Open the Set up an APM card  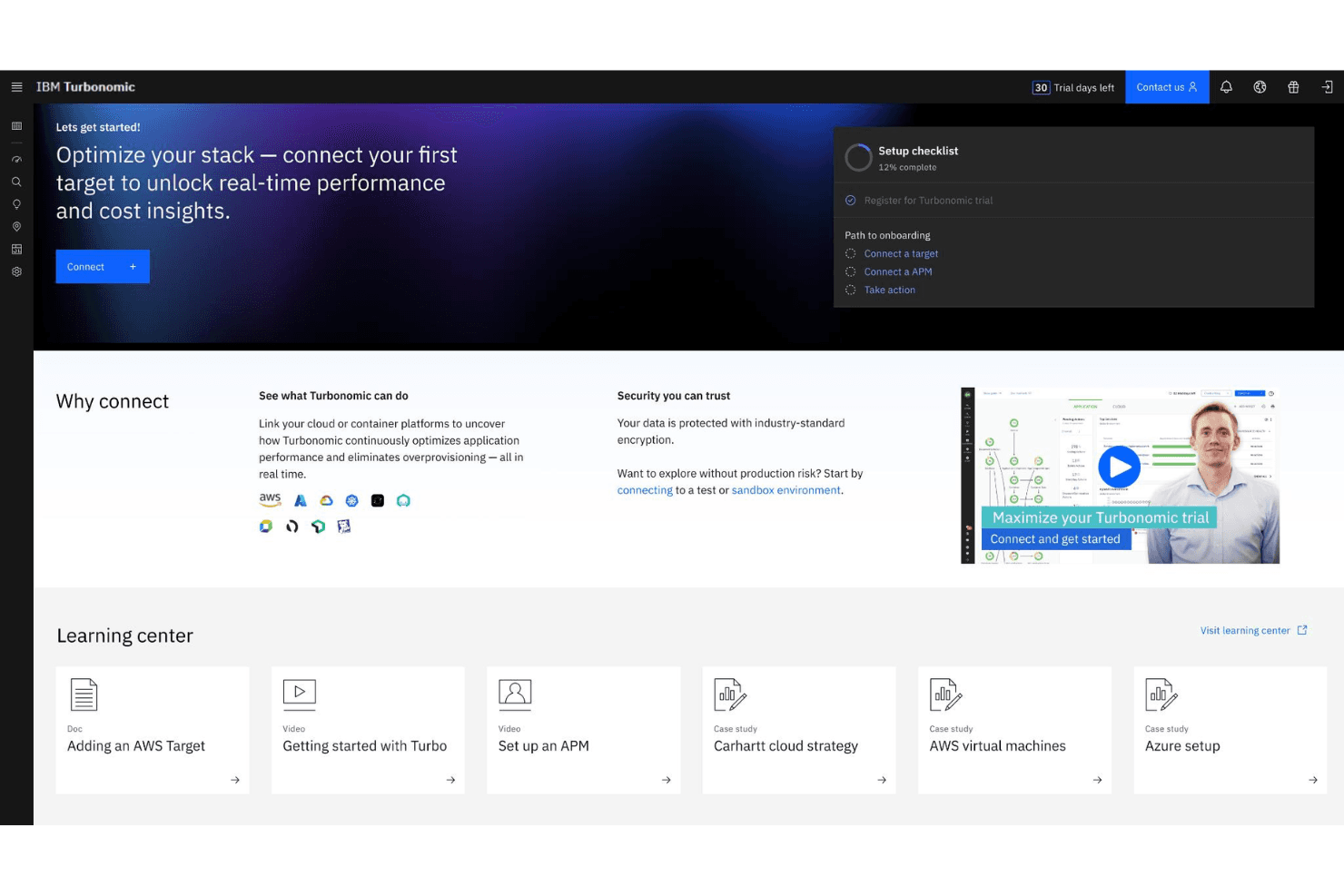(584, 730)
